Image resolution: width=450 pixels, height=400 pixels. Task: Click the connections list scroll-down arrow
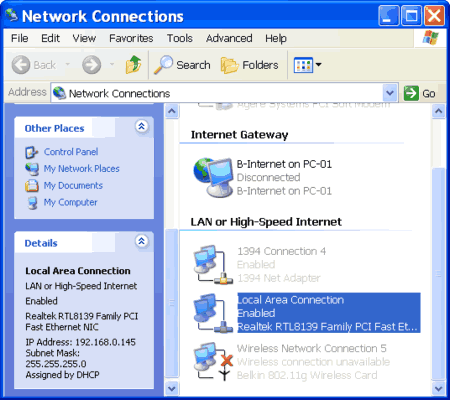(438, 389)
